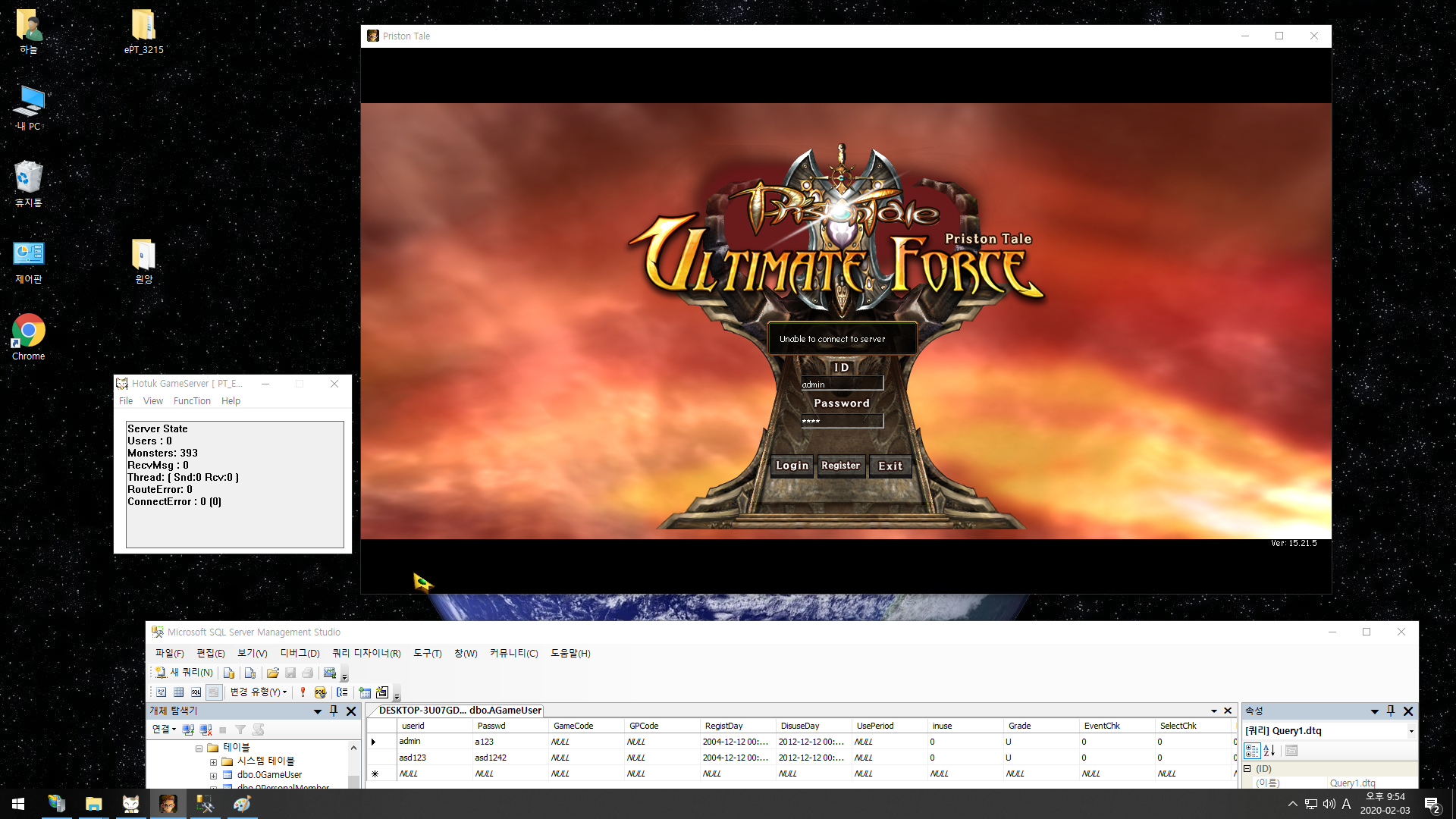Open the Change Type (변경 유형) dropdown
Screen dimensions: 1456x819
(259, 692)
